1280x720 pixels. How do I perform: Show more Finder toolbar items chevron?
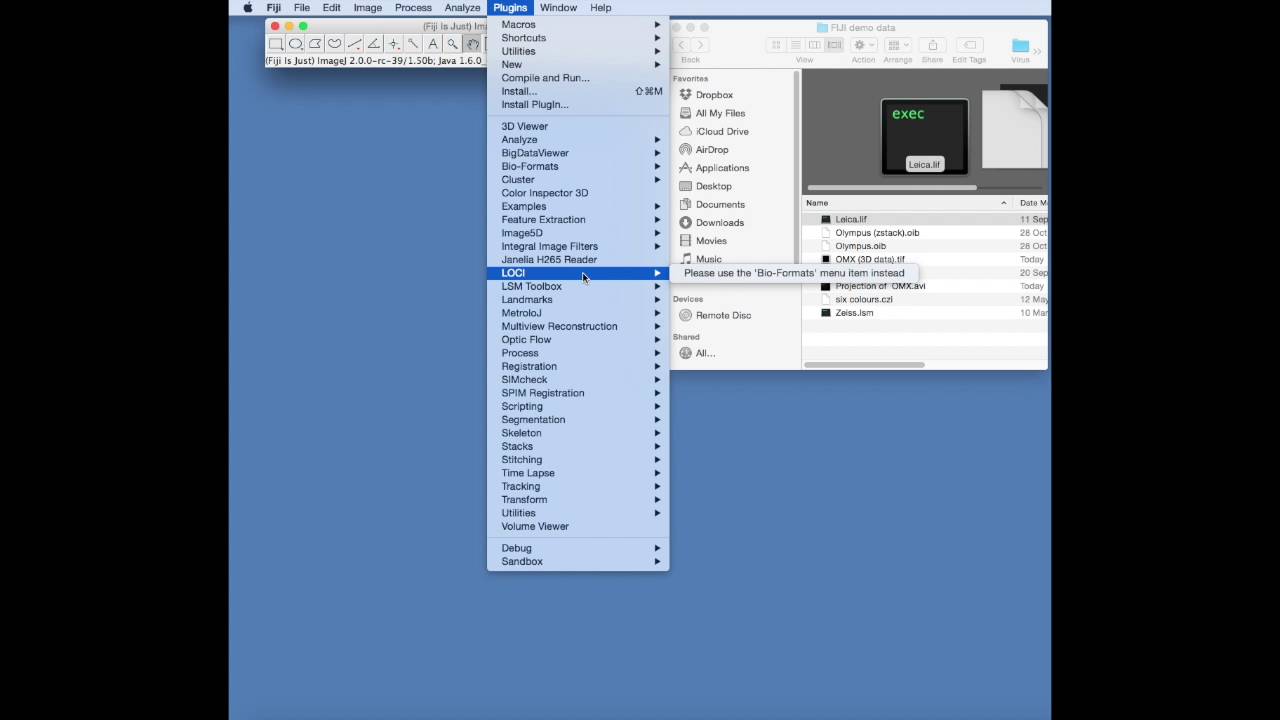pos(1038,51)
